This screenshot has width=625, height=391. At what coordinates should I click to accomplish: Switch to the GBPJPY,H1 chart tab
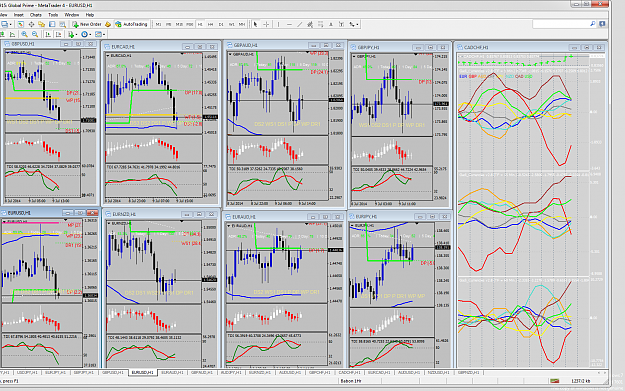tap(83, 372)
